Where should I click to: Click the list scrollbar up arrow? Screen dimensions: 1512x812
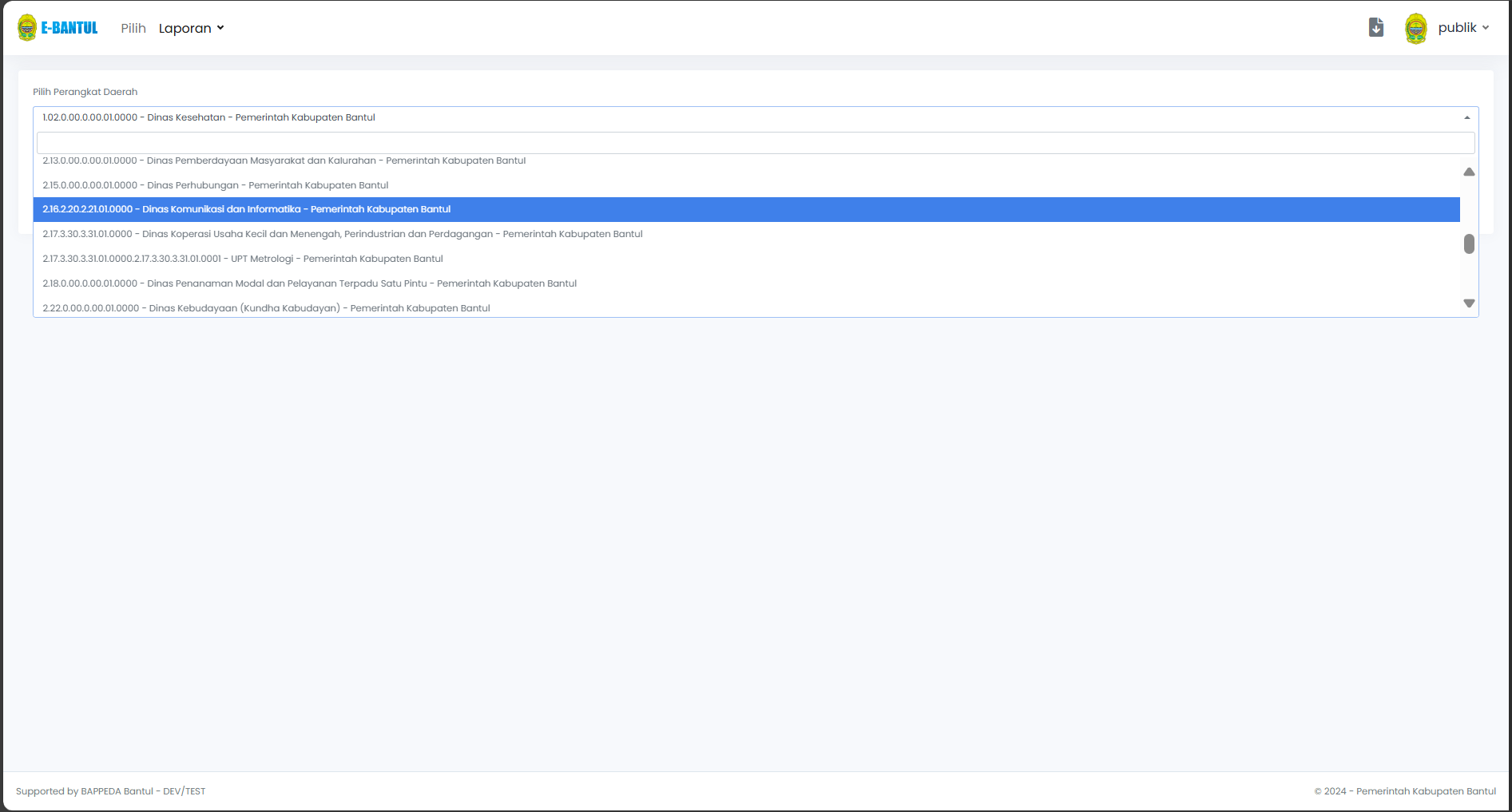click(1469, 172)
